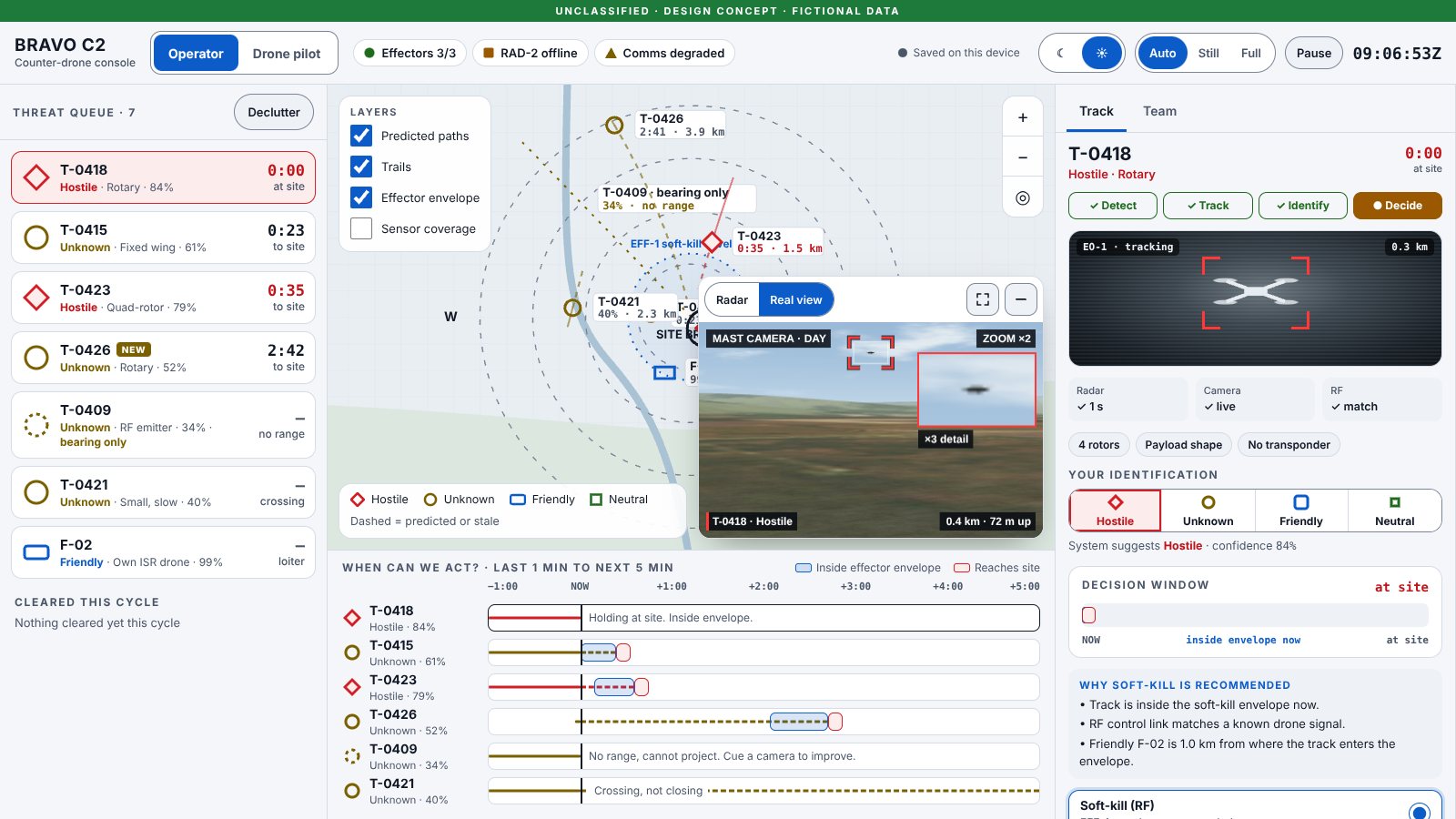The width and height of the screenshot is (1456, 819).
Task: Set motion mode to Full
Action: [1250, 53]
